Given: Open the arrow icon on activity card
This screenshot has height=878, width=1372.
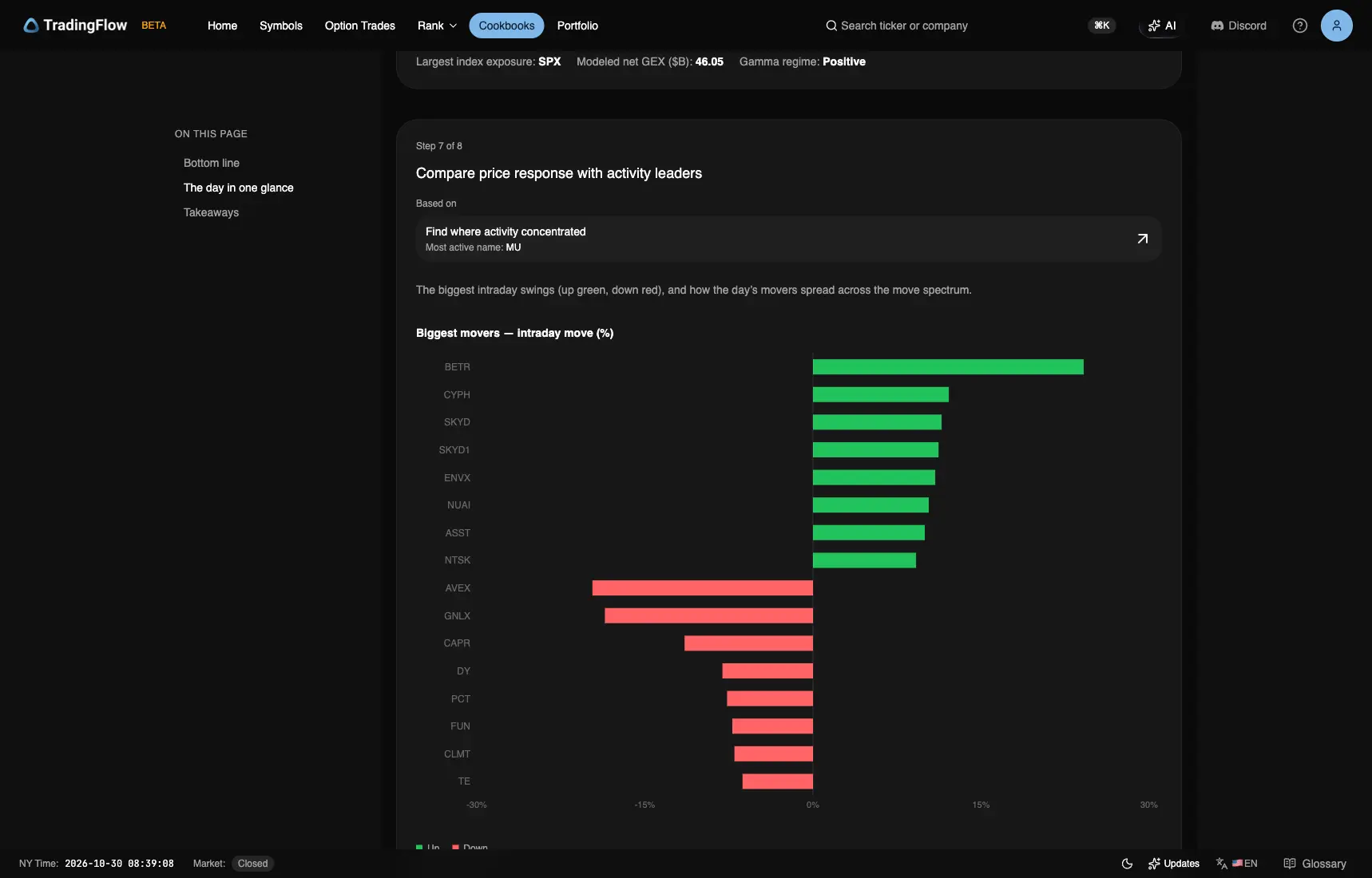Looking at the screenshot, I should tap(1142, 239).
